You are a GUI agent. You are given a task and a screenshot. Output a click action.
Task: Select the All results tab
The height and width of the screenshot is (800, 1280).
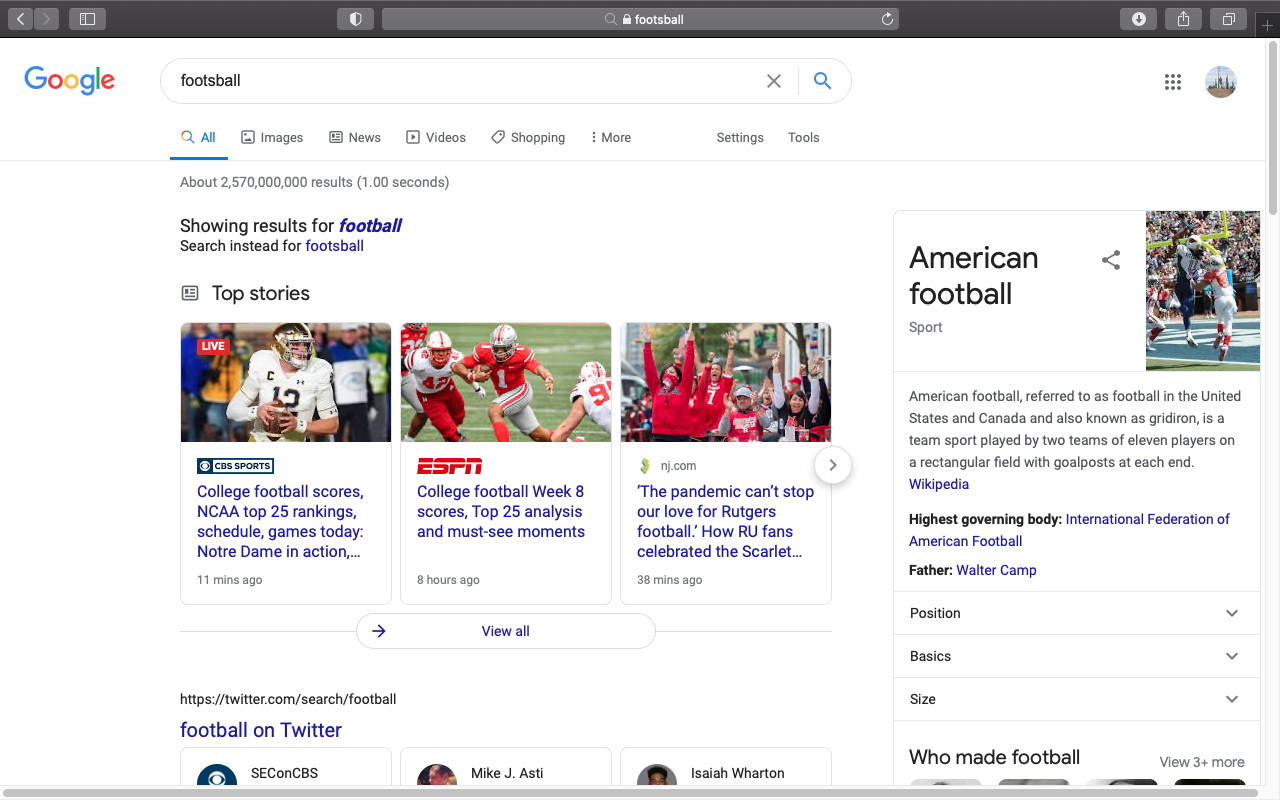198,138
